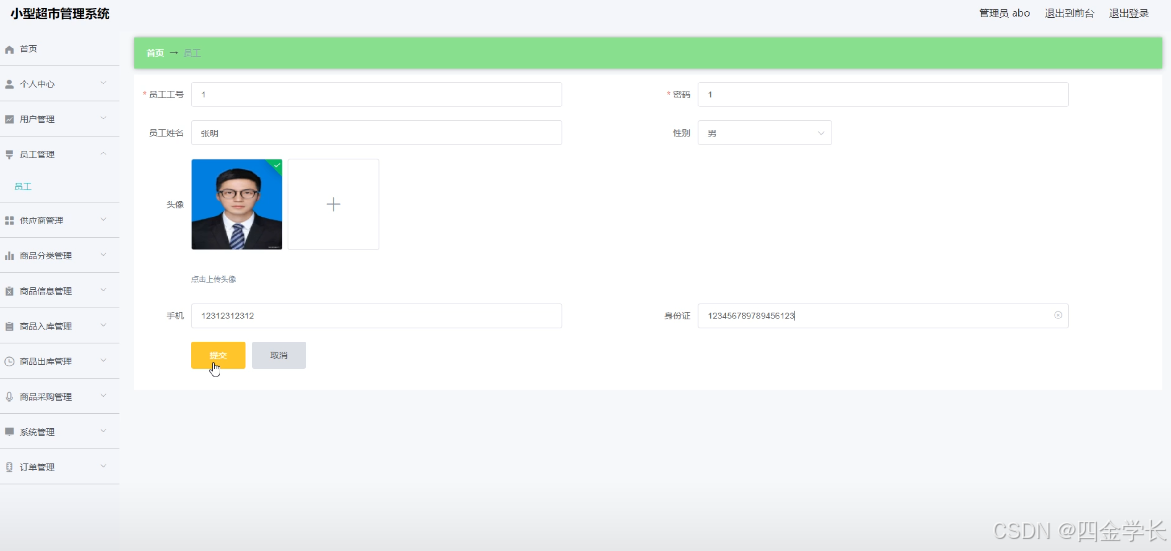Expand the 商品入库管理 chevron
The height and width of the screenshot is (551, 1171).
point(104,326)
